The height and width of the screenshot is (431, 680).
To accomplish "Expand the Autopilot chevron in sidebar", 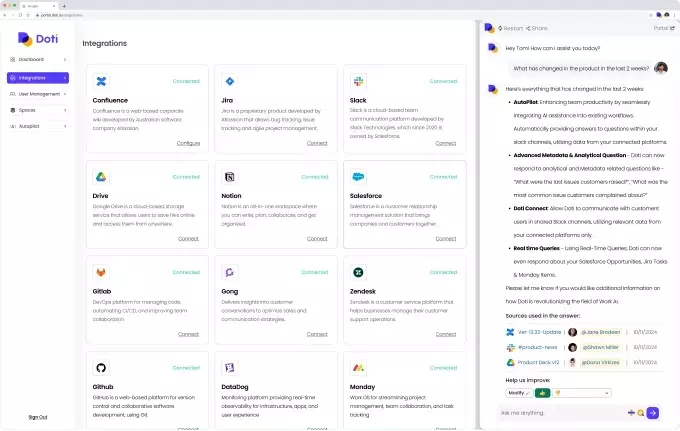I will click(x=65, y=126).
